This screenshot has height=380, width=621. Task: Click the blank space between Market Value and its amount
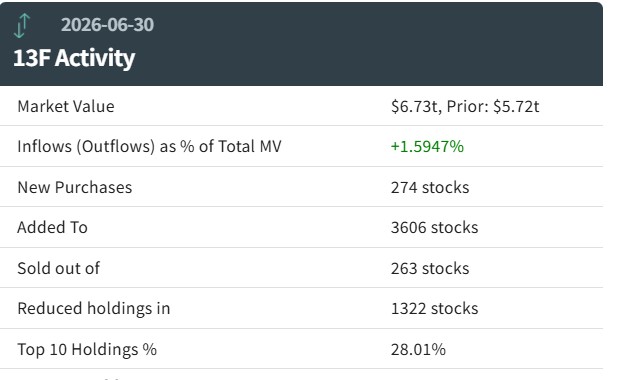coord(253,106)
